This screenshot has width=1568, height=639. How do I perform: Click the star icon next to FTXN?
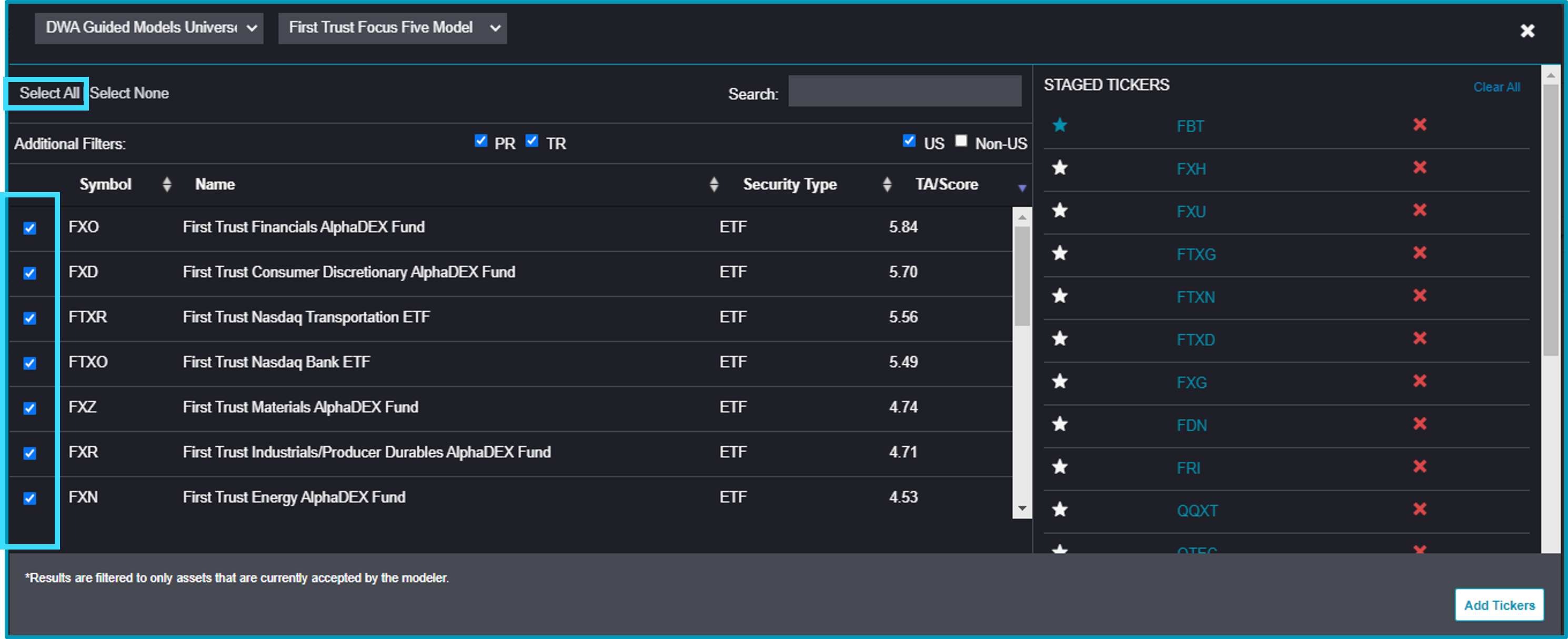[x=1060, y=295]
